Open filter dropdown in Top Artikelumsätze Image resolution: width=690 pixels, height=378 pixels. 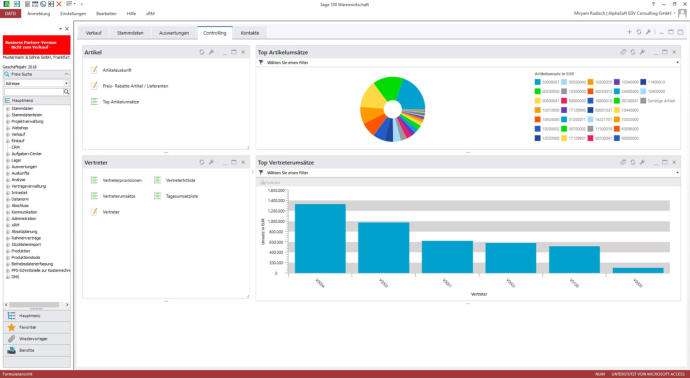tap(678, 63)
